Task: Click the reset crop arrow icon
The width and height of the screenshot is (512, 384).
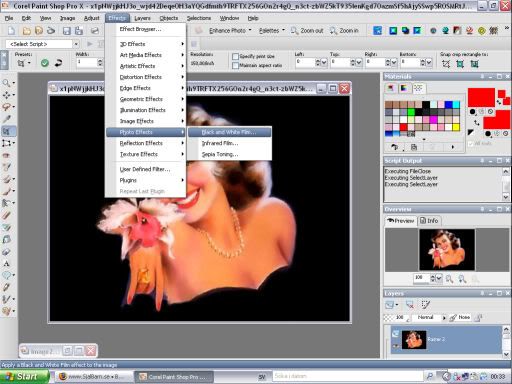Action: point(59,63)
